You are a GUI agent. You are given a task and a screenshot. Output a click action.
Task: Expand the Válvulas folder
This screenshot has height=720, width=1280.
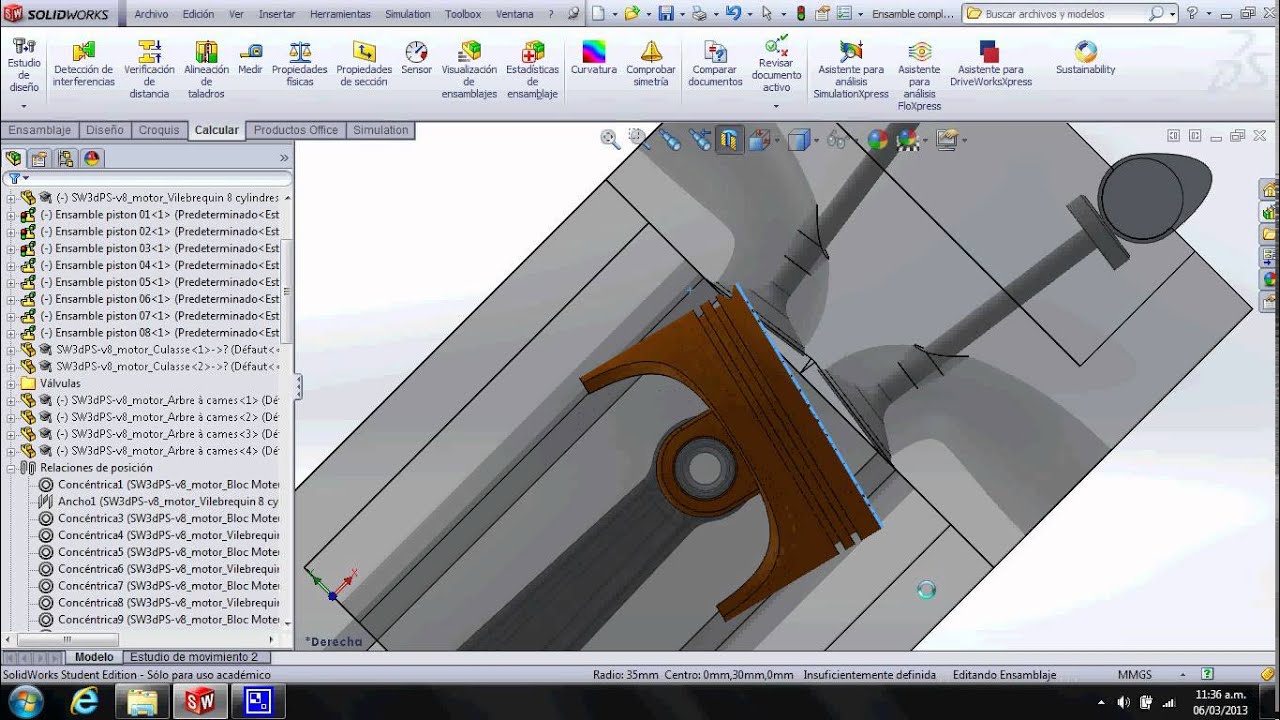[11, 383]
